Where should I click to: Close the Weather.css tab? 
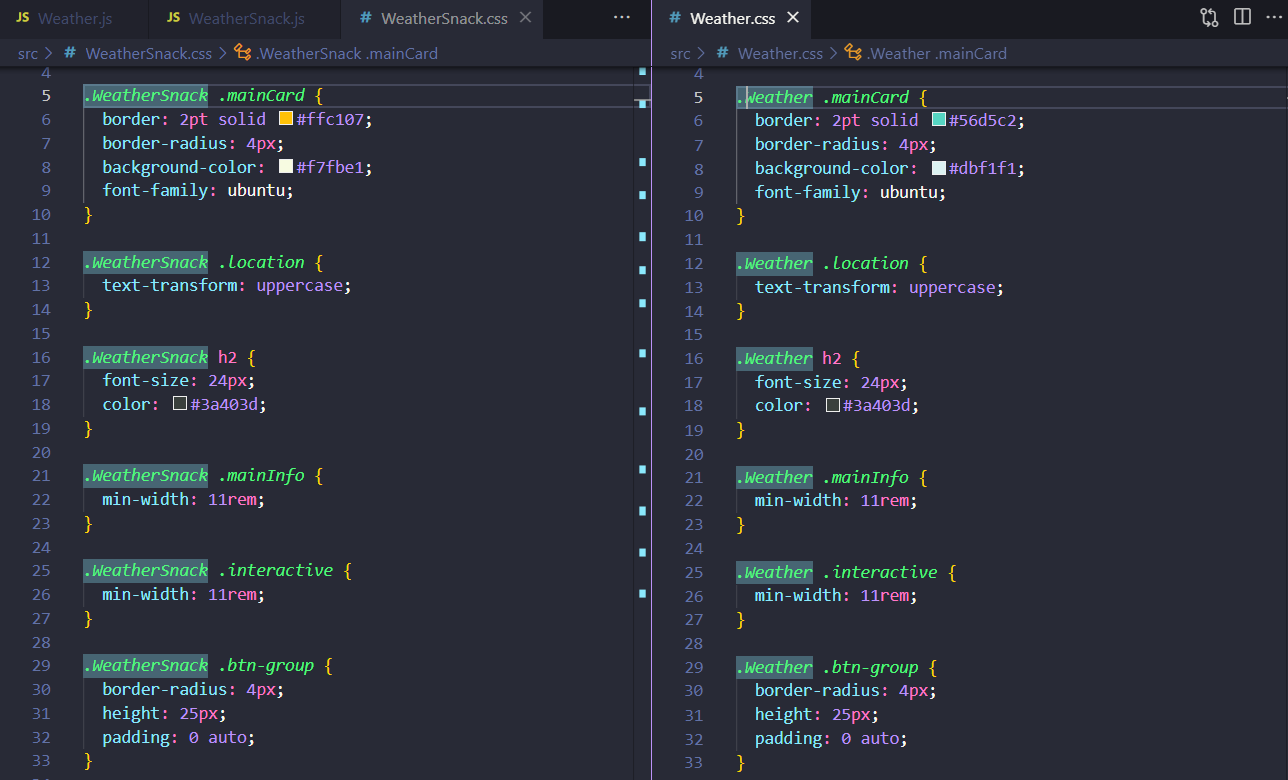794,18
